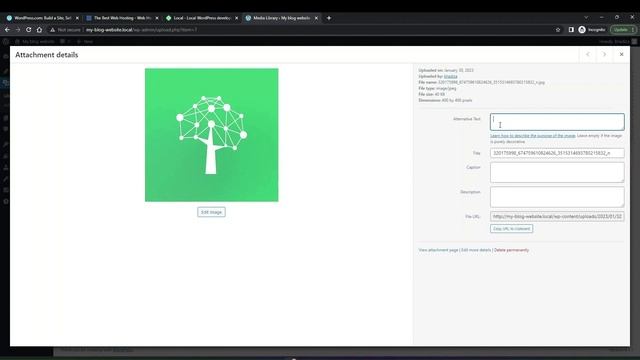Close the Local WordPress tab
Image resolution: width=640 pixels, height=360 pixels.
pos(236,18)
